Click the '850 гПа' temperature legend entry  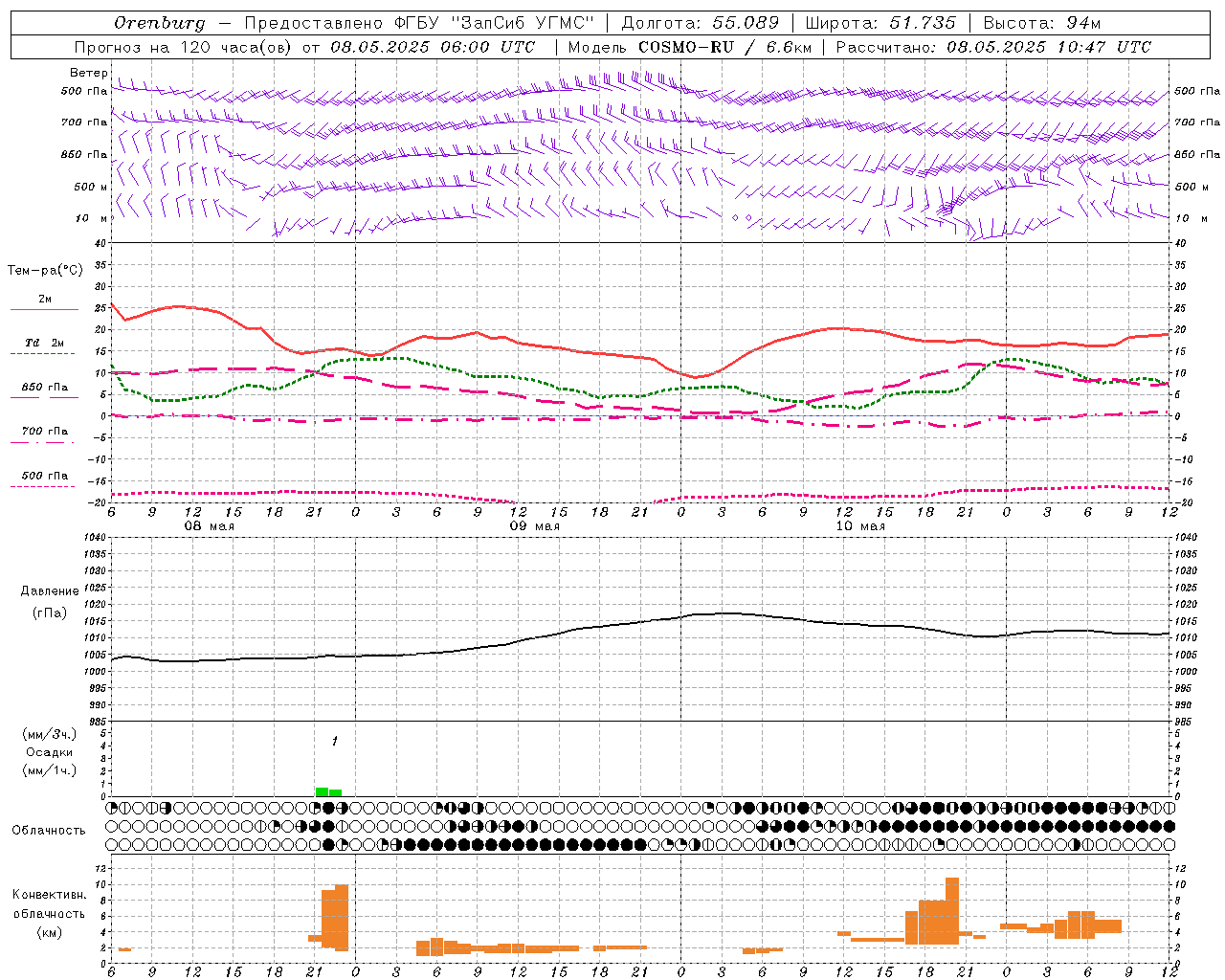coord(44,388)
